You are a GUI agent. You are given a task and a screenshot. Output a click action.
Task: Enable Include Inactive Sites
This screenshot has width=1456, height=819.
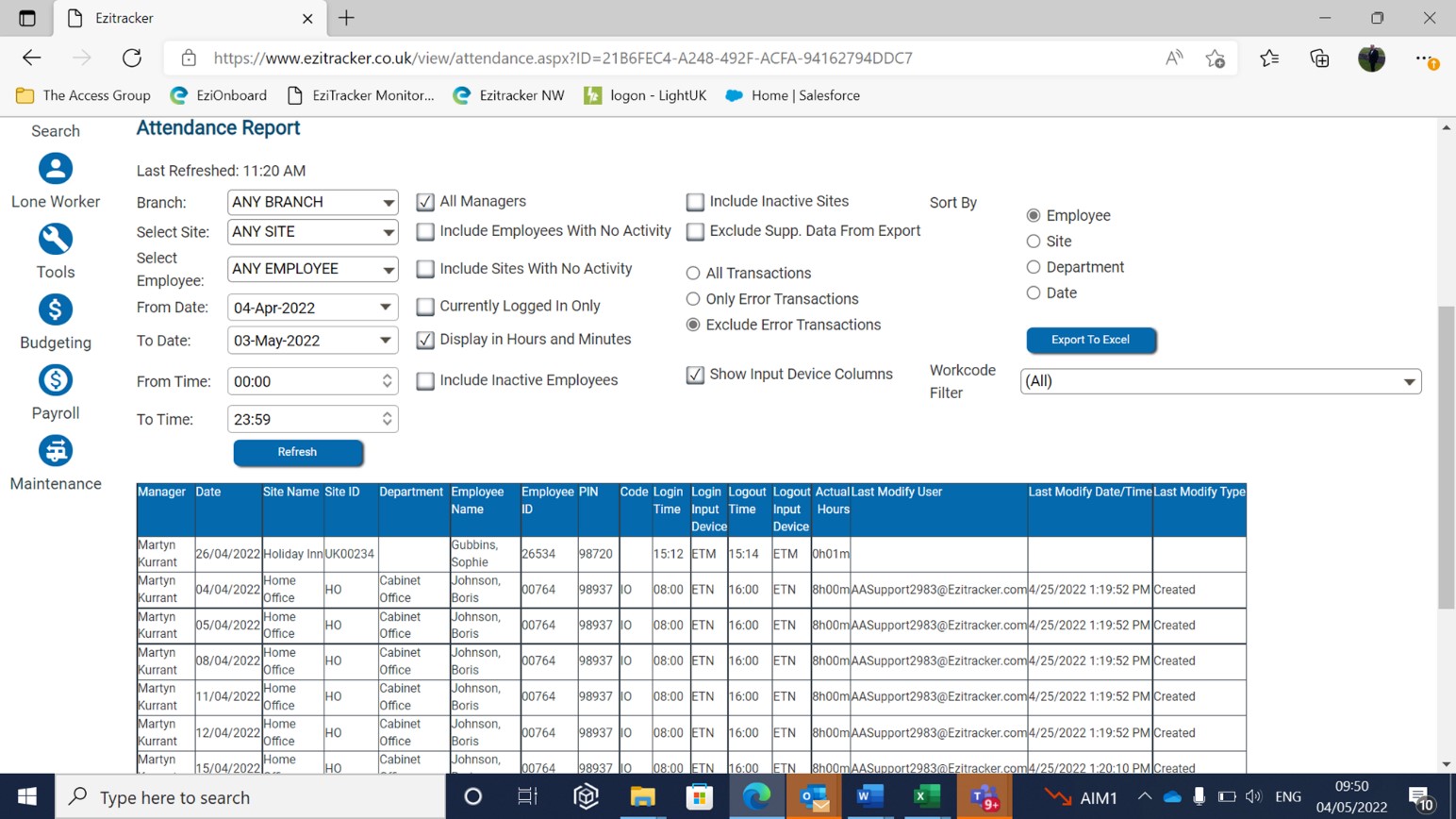695,201
